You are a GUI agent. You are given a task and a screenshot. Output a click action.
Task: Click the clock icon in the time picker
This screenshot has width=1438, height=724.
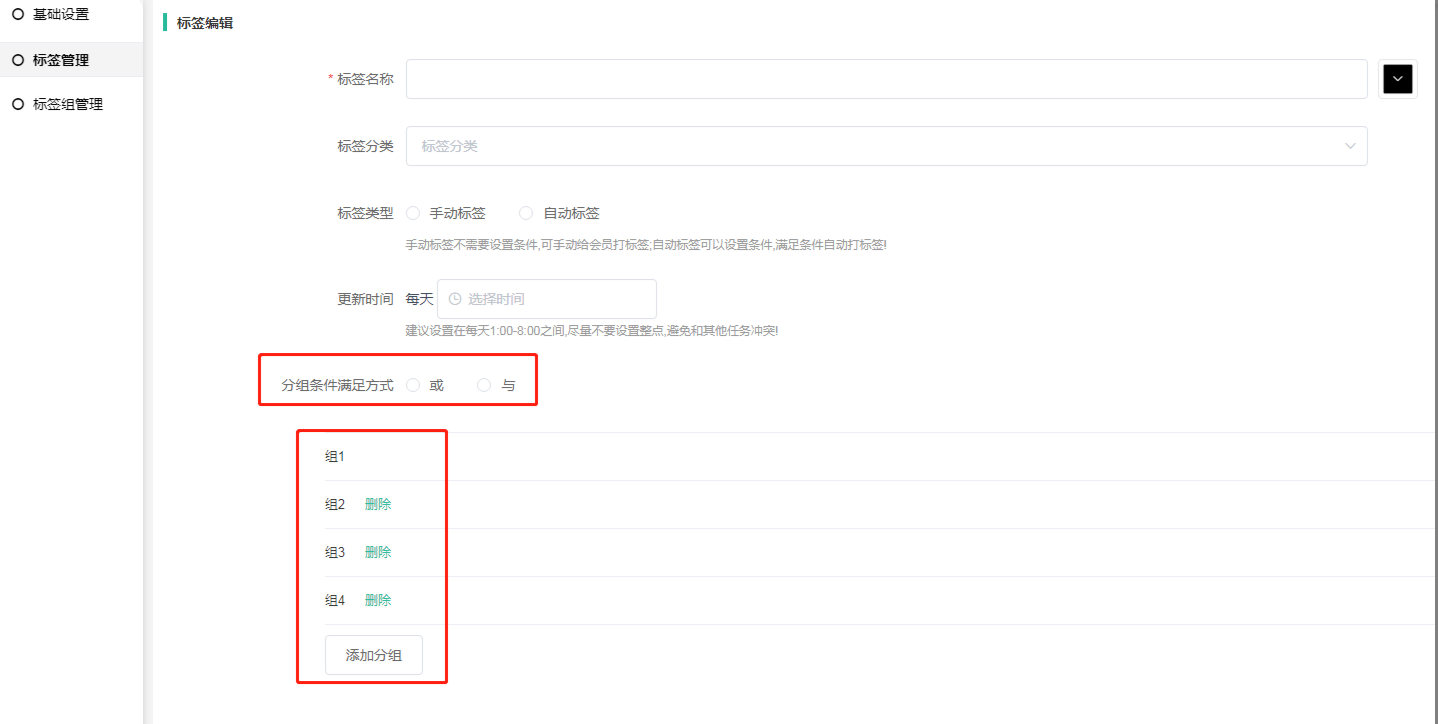click(x=455, y=299)
